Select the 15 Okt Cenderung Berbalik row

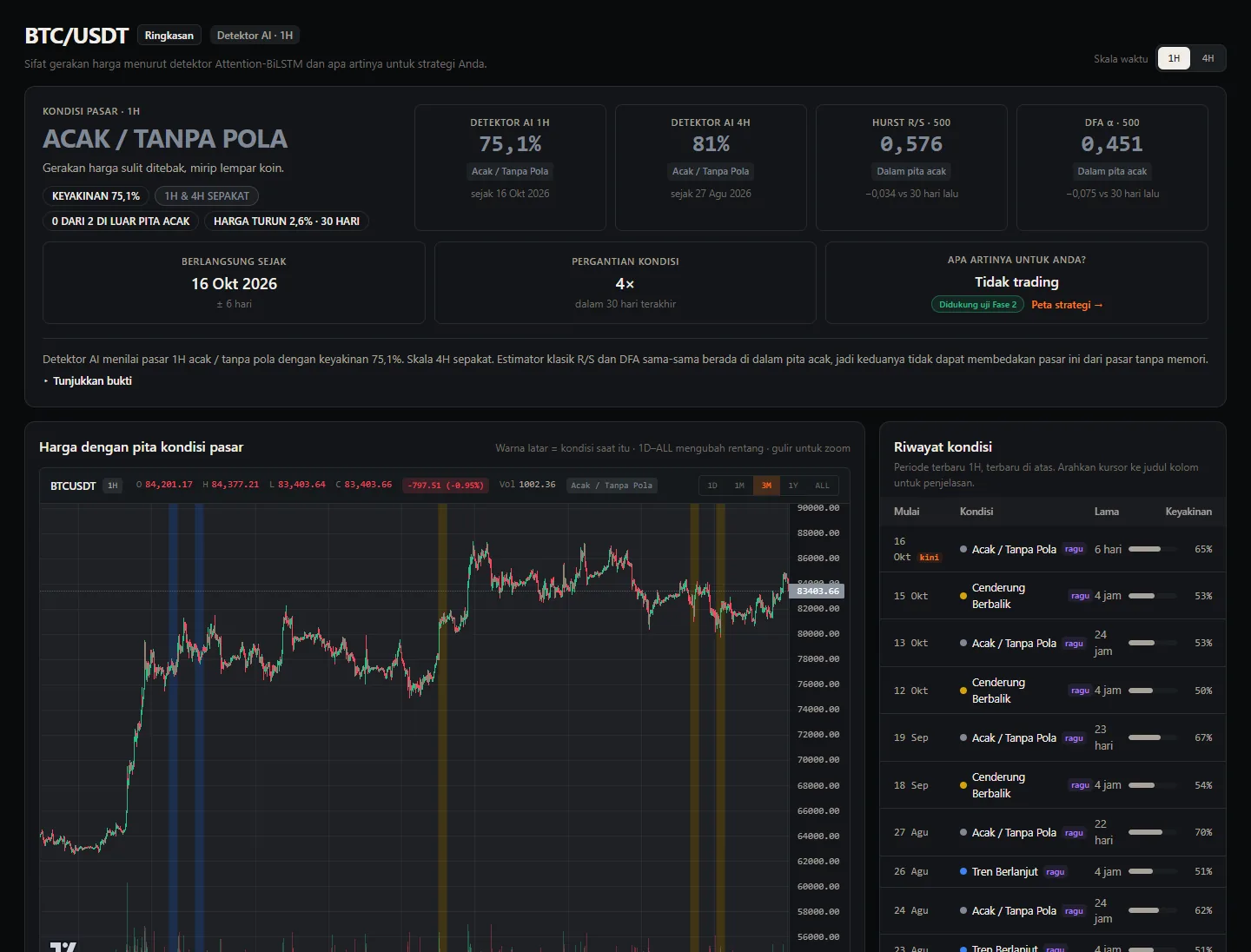[x=1053, y=596]
